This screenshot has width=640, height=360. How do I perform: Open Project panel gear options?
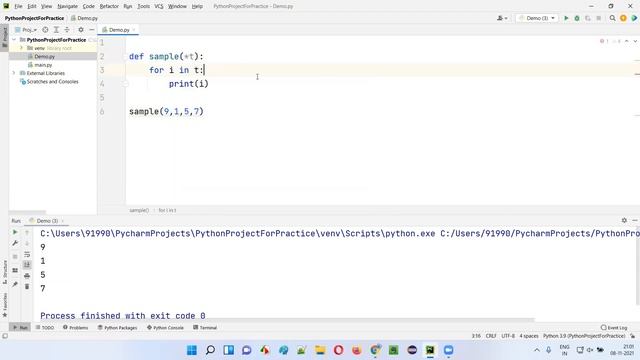[81, 30]
